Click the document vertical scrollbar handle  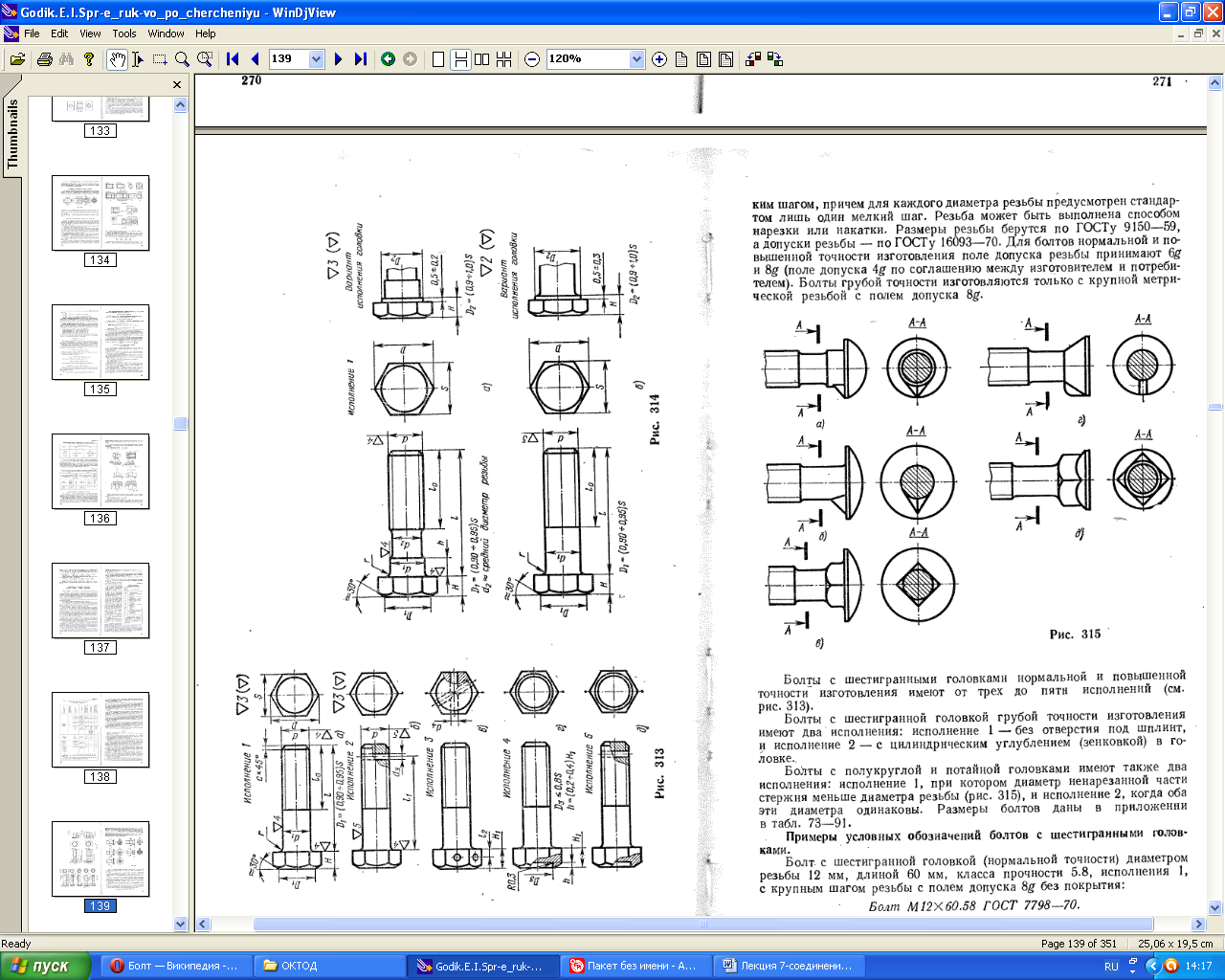tap(1215, 407)
